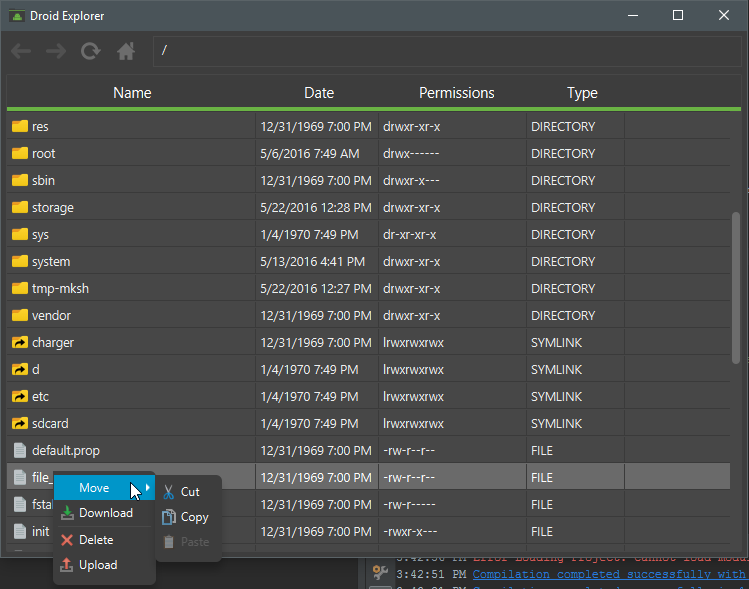Click the root date 5/6/2016 7:49 AM
749x589 pixels.
click(310, 153)
